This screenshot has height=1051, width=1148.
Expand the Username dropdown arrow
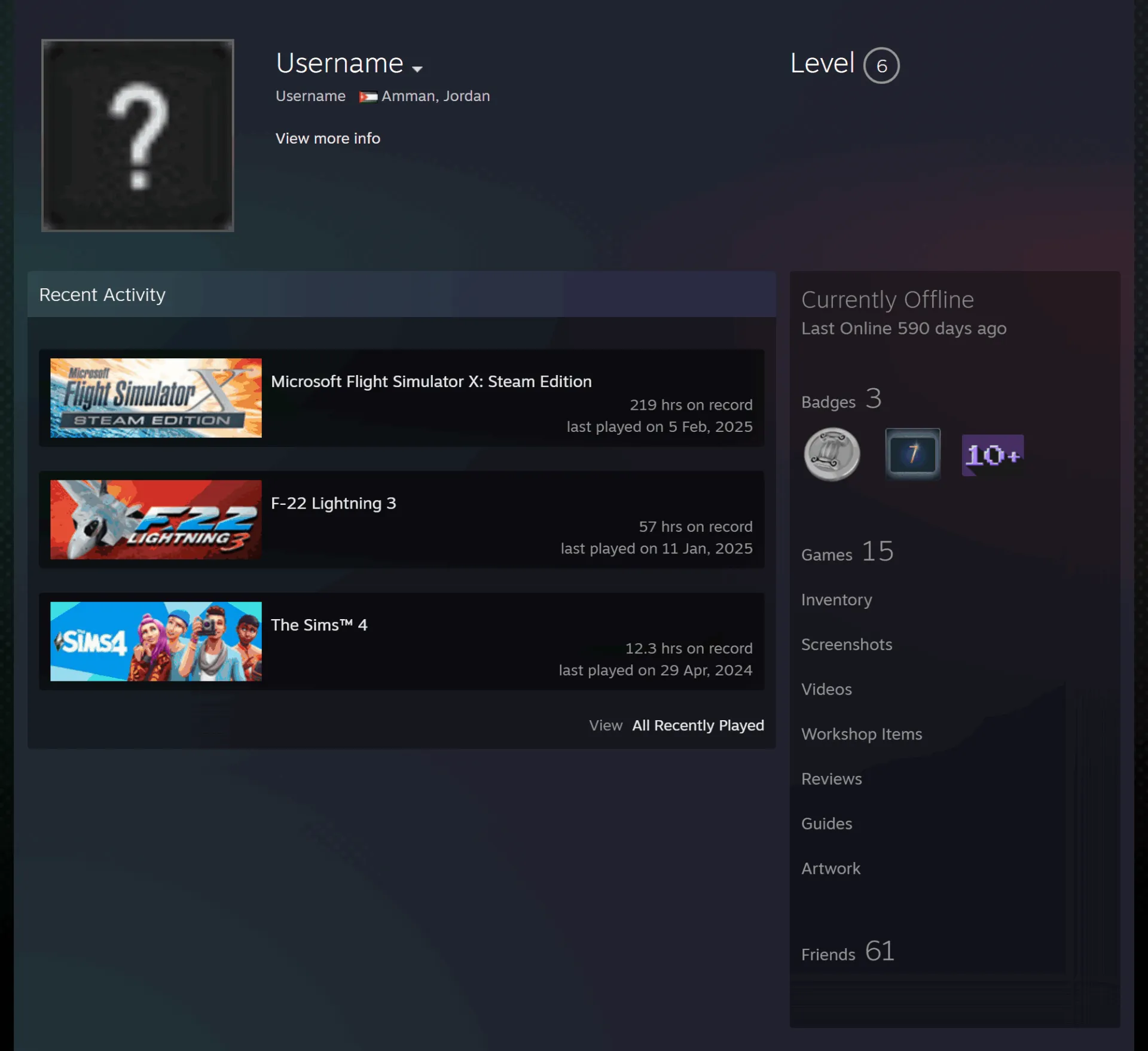point(417,69)
